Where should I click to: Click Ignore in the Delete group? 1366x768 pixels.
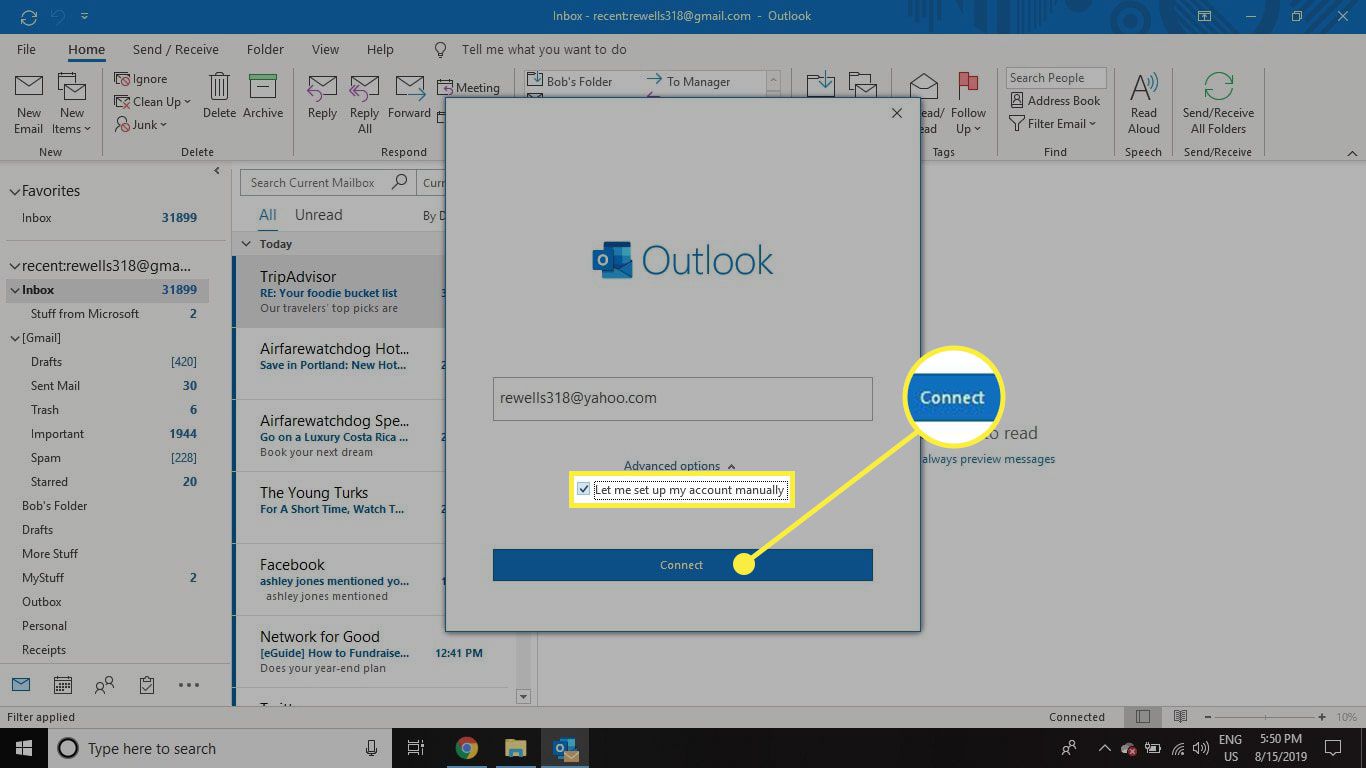[x=140, y=79]
